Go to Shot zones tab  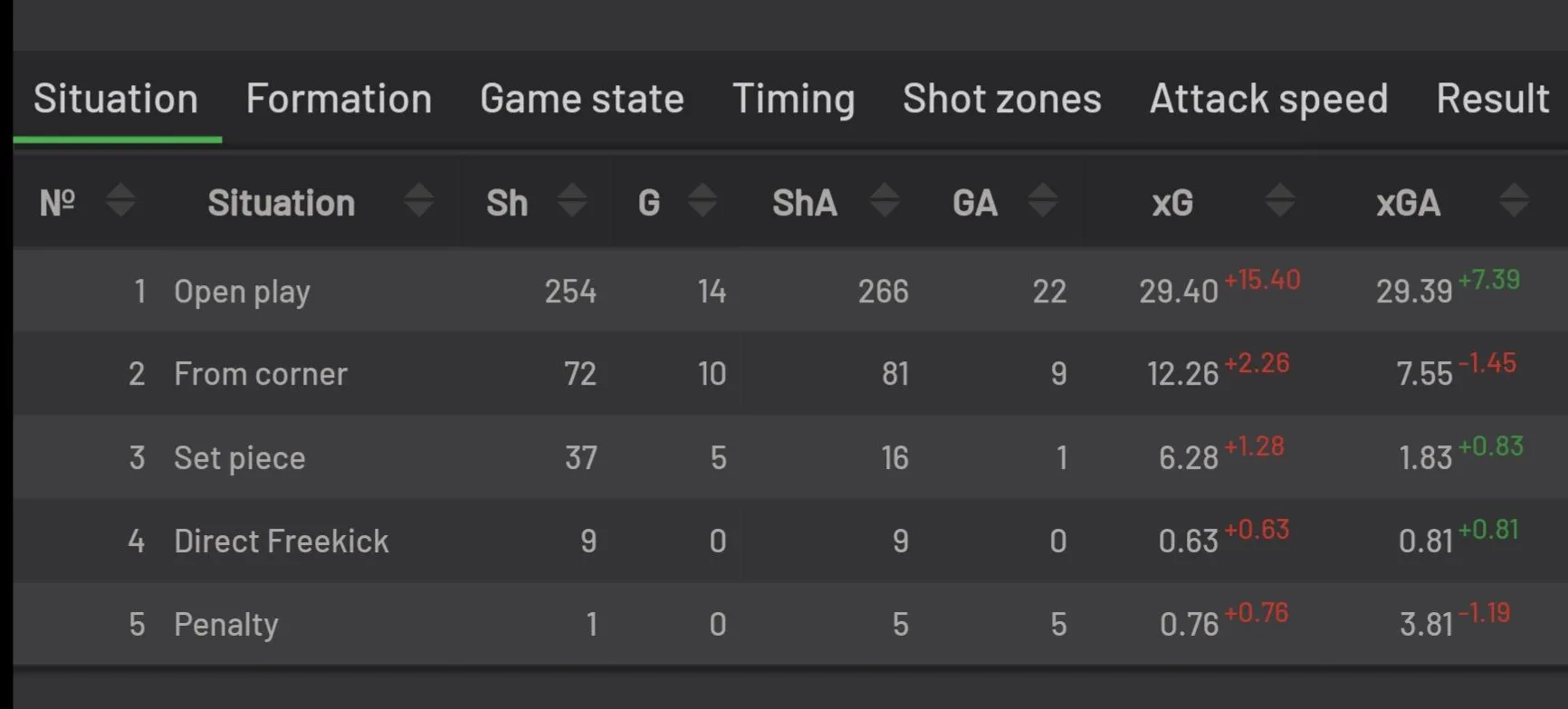(x=1001, y=99)
